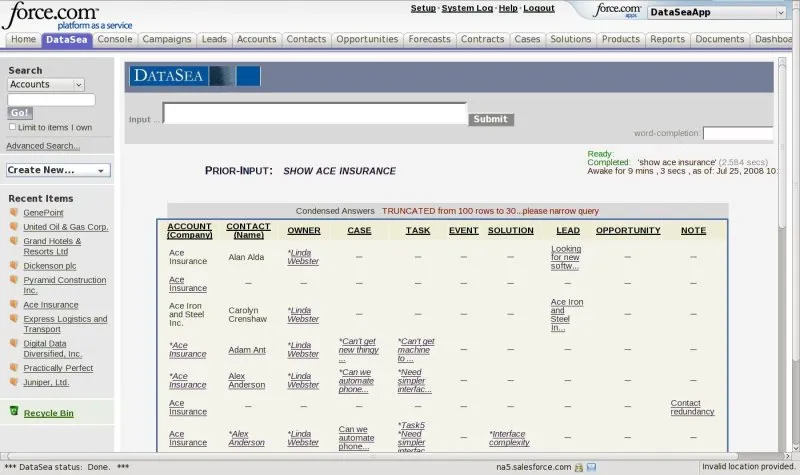Viewport: 800px width, 475px height.
Task: Open the Solutions tab
Action: (x=571, y=39)
